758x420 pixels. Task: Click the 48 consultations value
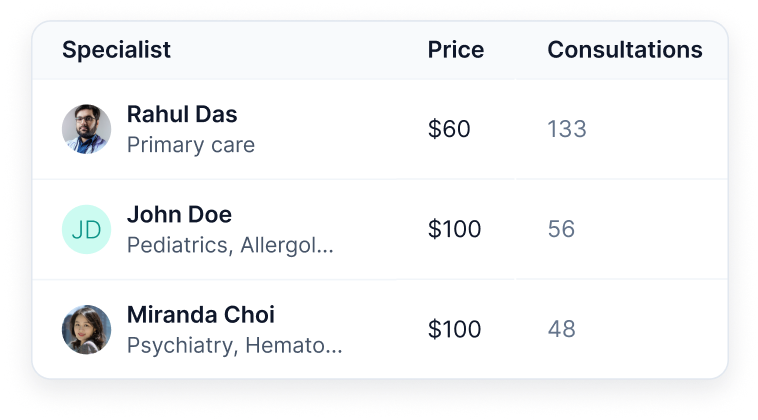coord(561,329)
